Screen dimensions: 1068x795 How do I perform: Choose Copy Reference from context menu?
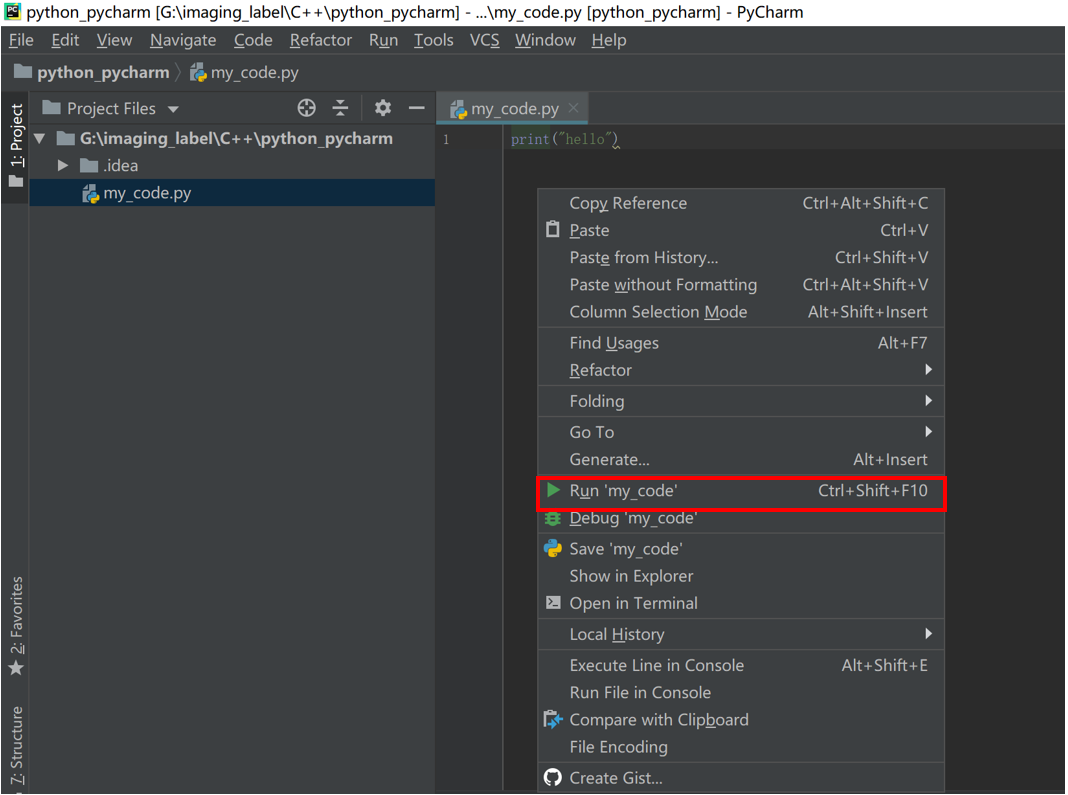[x=741, y=203]
